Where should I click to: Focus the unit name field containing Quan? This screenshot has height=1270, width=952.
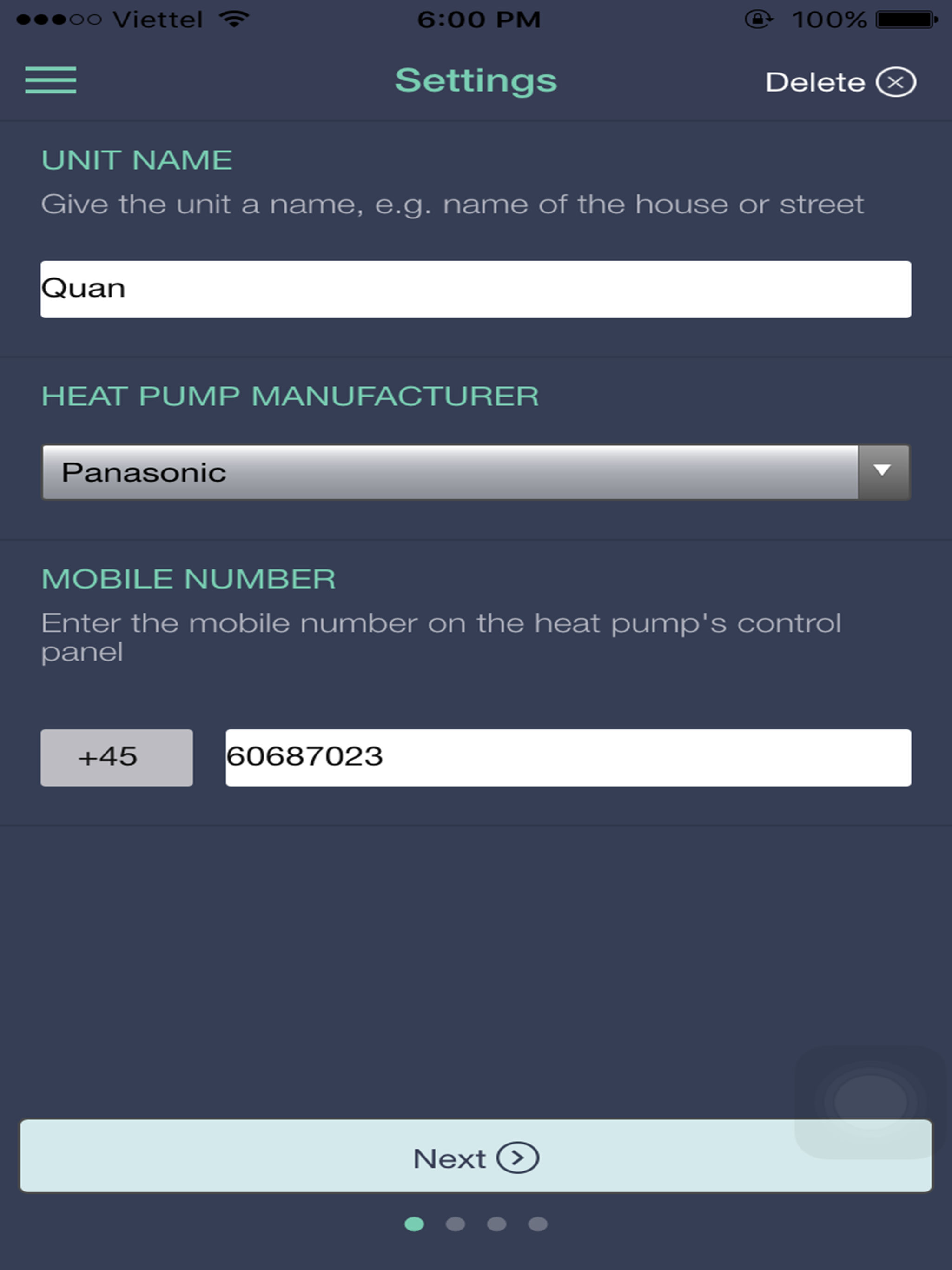pos(476,289)
